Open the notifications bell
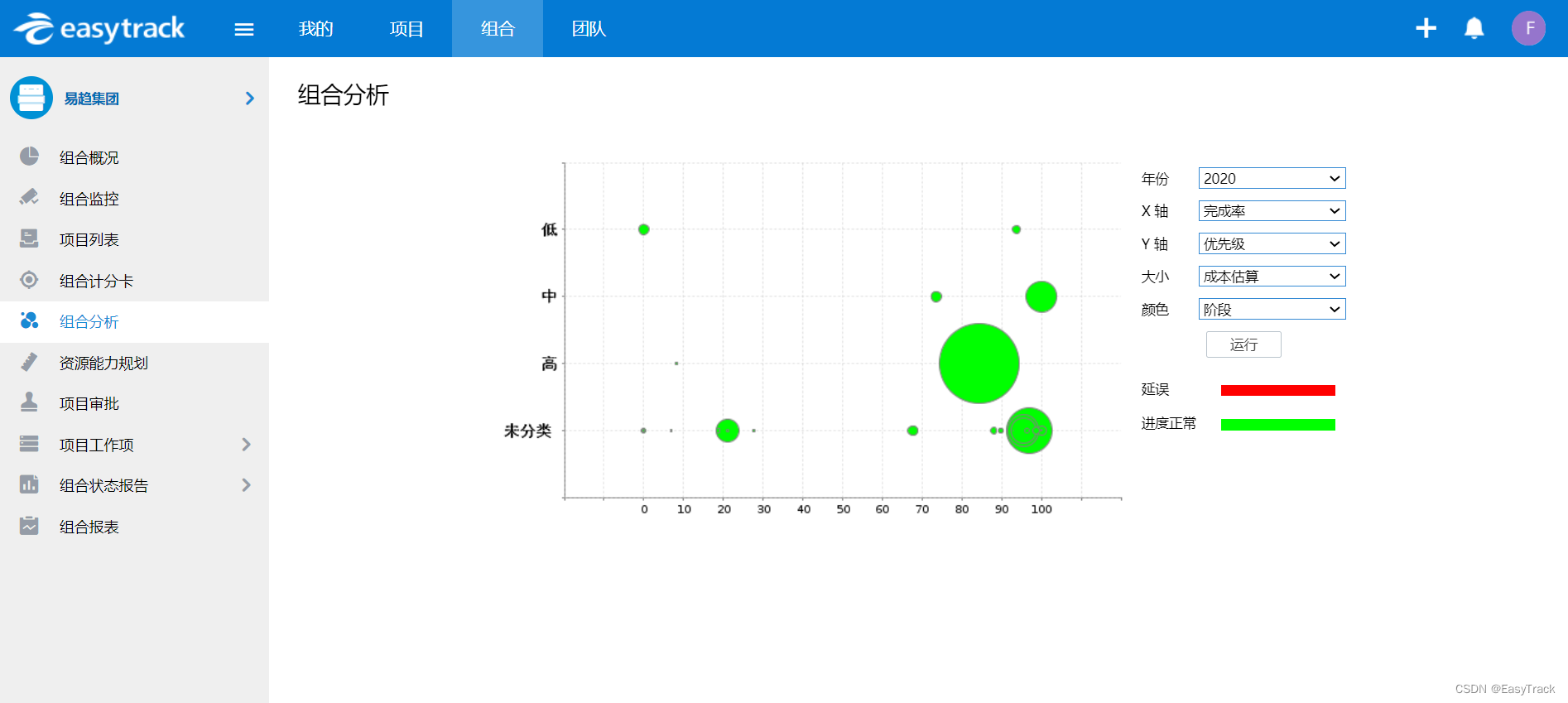This screenshot has width=1568, height=703. point(1474,28)
